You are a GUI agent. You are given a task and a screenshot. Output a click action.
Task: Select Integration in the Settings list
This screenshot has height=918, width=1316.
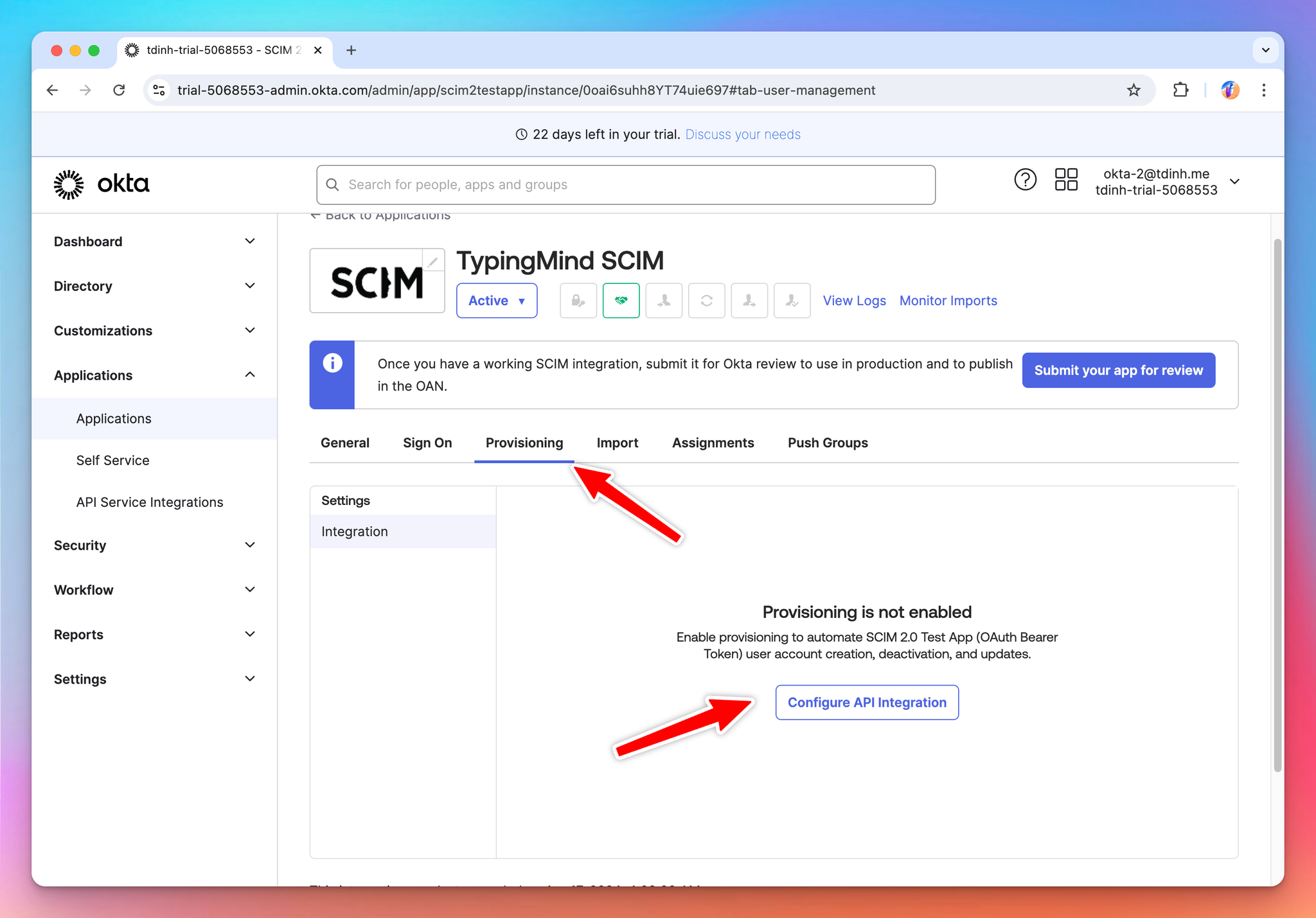pyautogui.click(x=403, y=531)
